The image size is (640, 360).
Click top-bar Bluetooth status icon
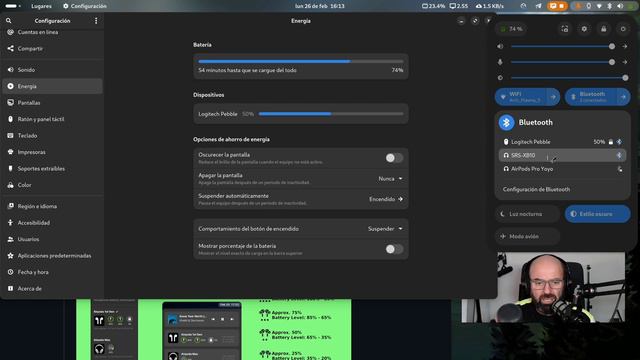pyautogui.click(x=609, y=6)
